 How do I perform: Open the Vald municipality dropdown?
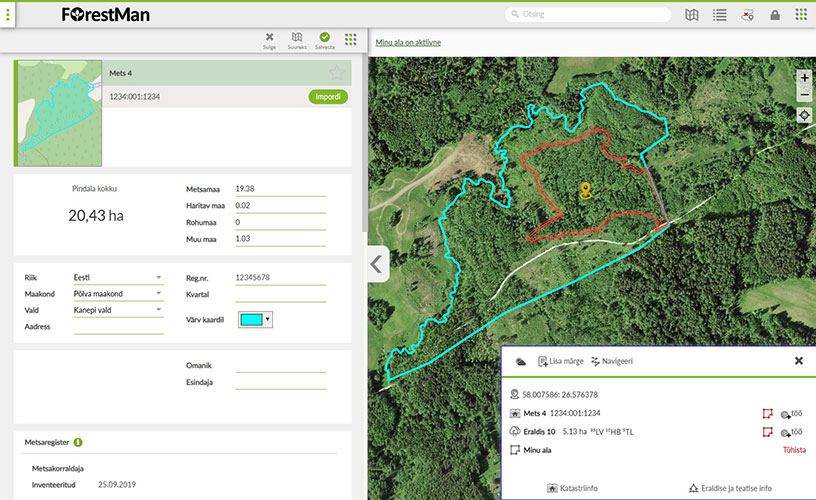[158, 310]
